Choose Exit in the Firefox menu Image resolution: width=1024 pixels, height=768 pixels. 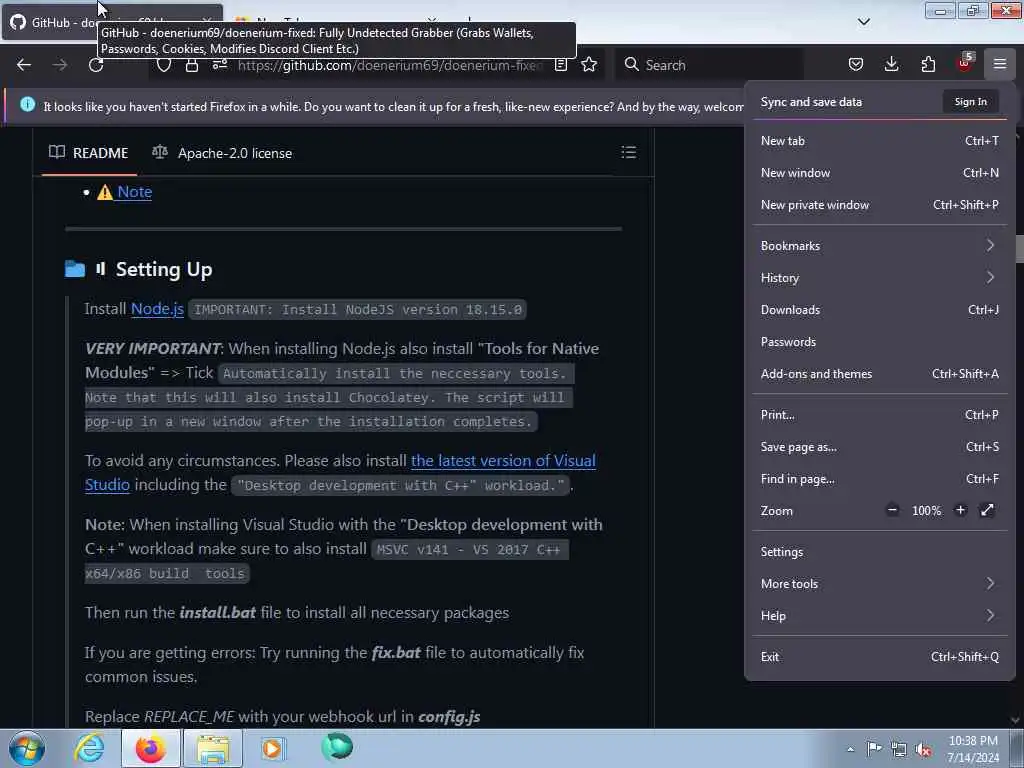(879, 657)
